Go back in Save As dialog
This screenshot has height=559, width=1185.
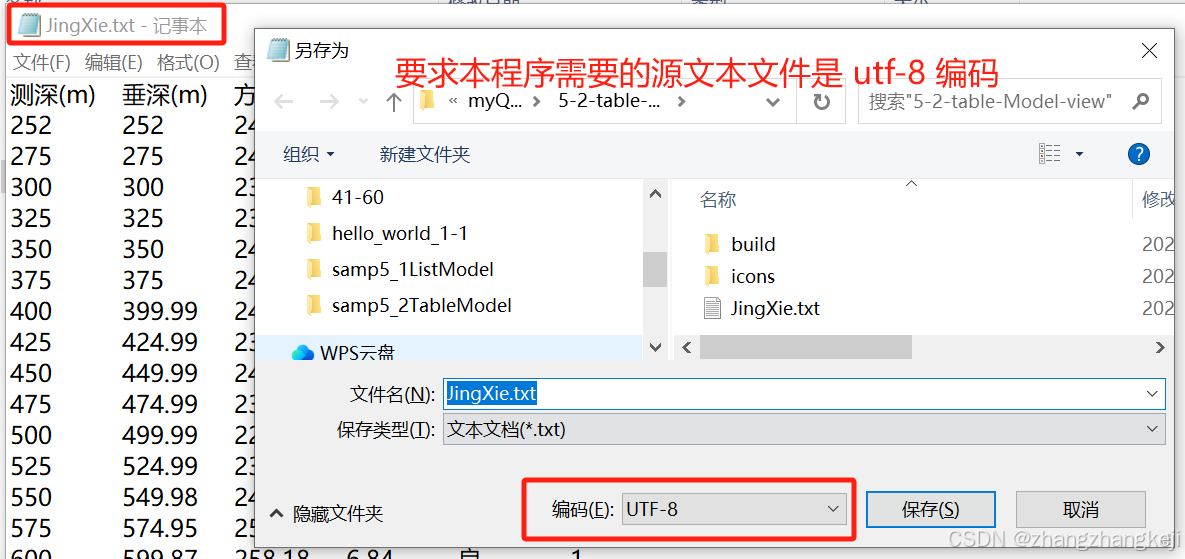coord(283,101)
